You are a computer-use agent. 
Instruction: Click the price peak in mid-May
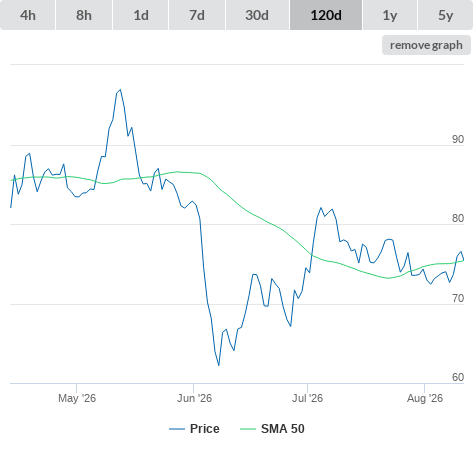tap(120, 90)
